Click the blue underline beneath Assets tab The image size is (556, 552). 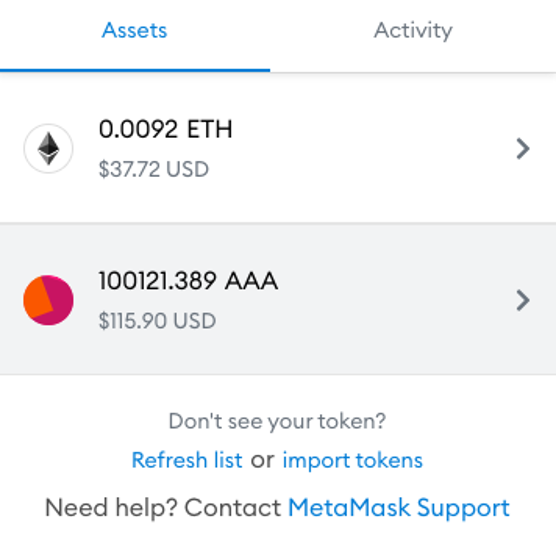point(135,70)
